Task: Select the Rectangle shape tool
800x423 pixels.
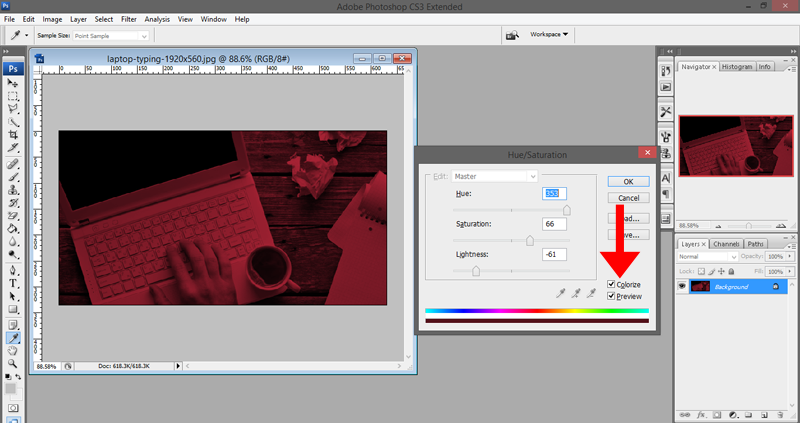Action: click(x=13, y=309)
